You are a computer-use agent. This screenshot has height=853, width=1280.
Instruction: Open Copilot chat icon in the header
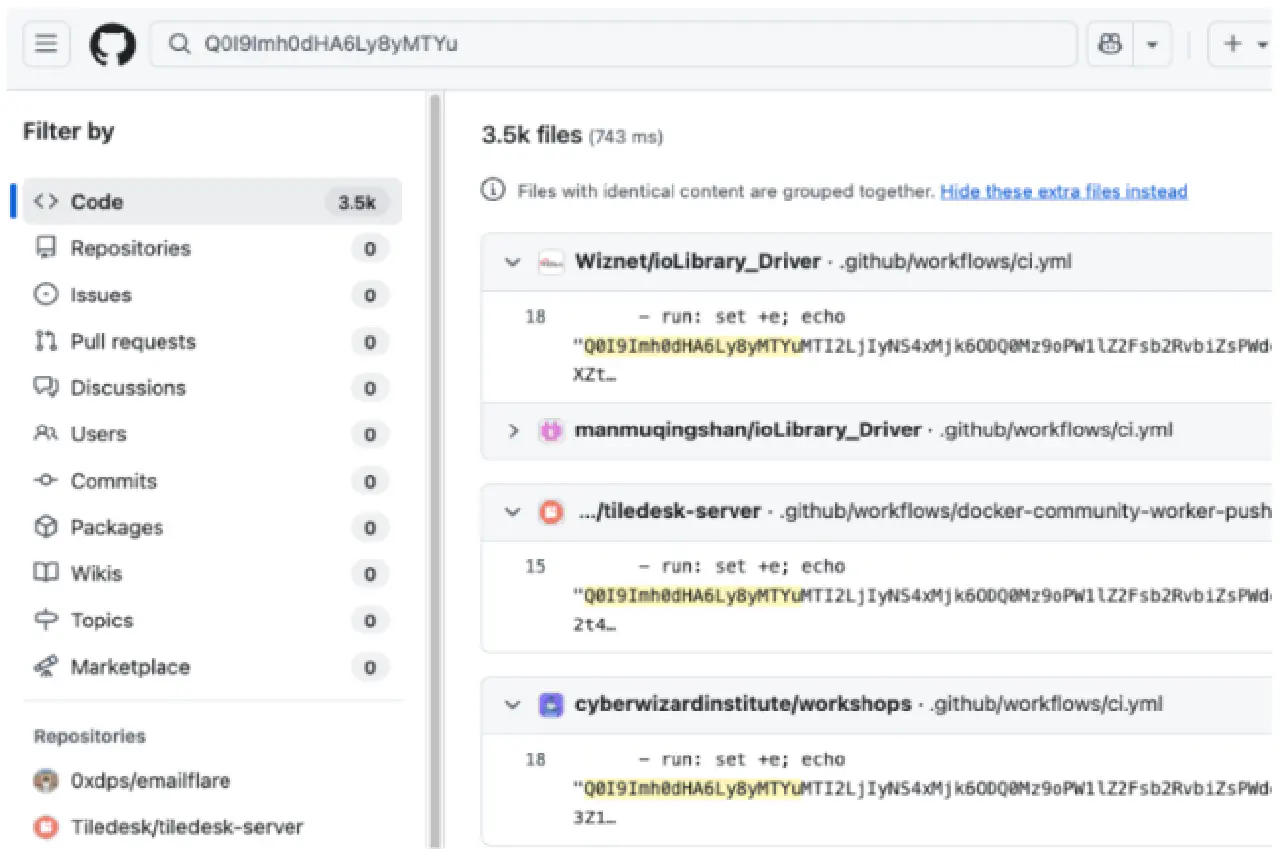pos(1110,44)
